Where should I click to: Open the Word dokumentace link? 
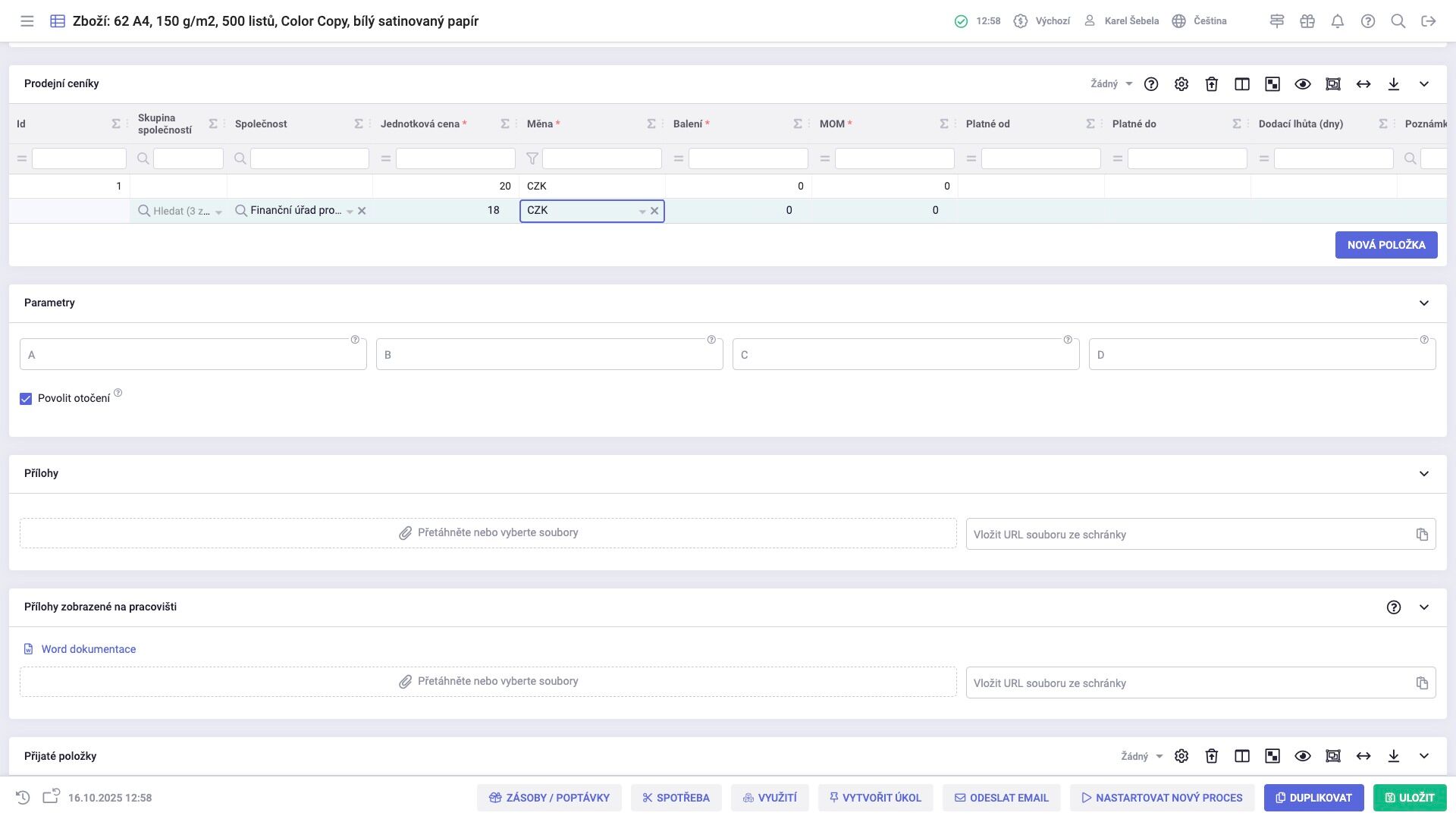coord(89,649)
